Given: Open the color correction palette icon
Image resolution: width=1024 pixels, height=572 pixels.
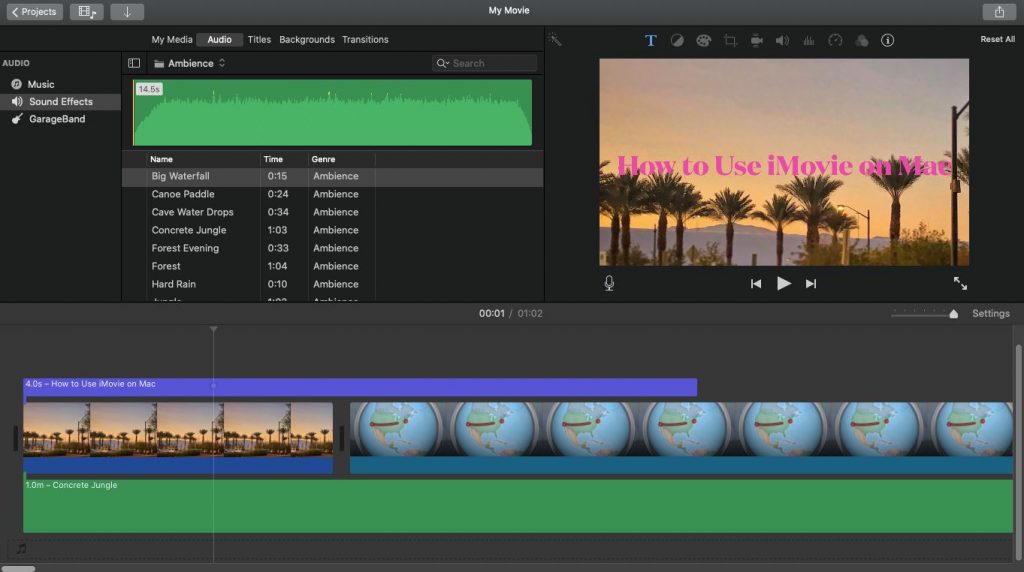Looking at the screenshot, I should pos(703,40).
